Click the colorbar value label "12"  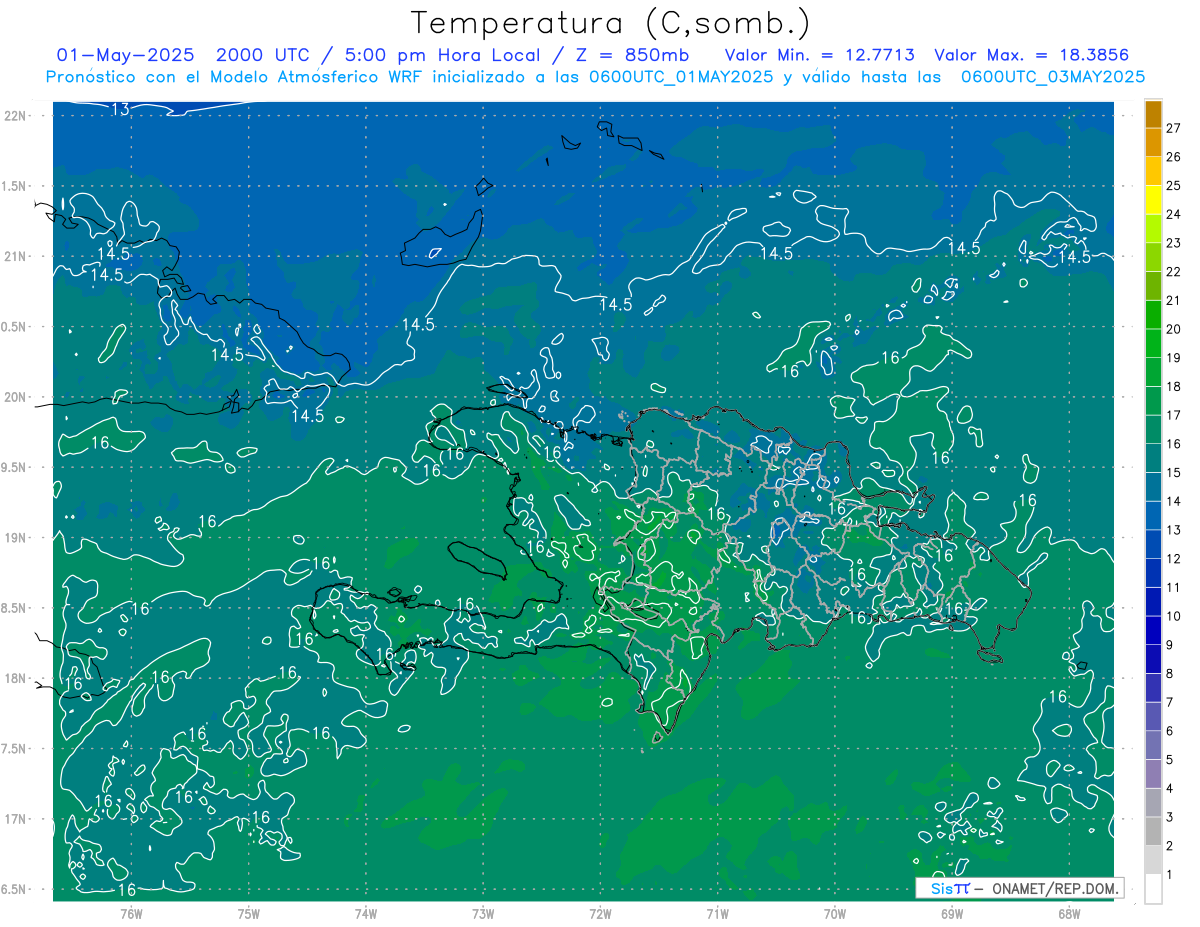pyautogui.click(x=1174, y=559)
